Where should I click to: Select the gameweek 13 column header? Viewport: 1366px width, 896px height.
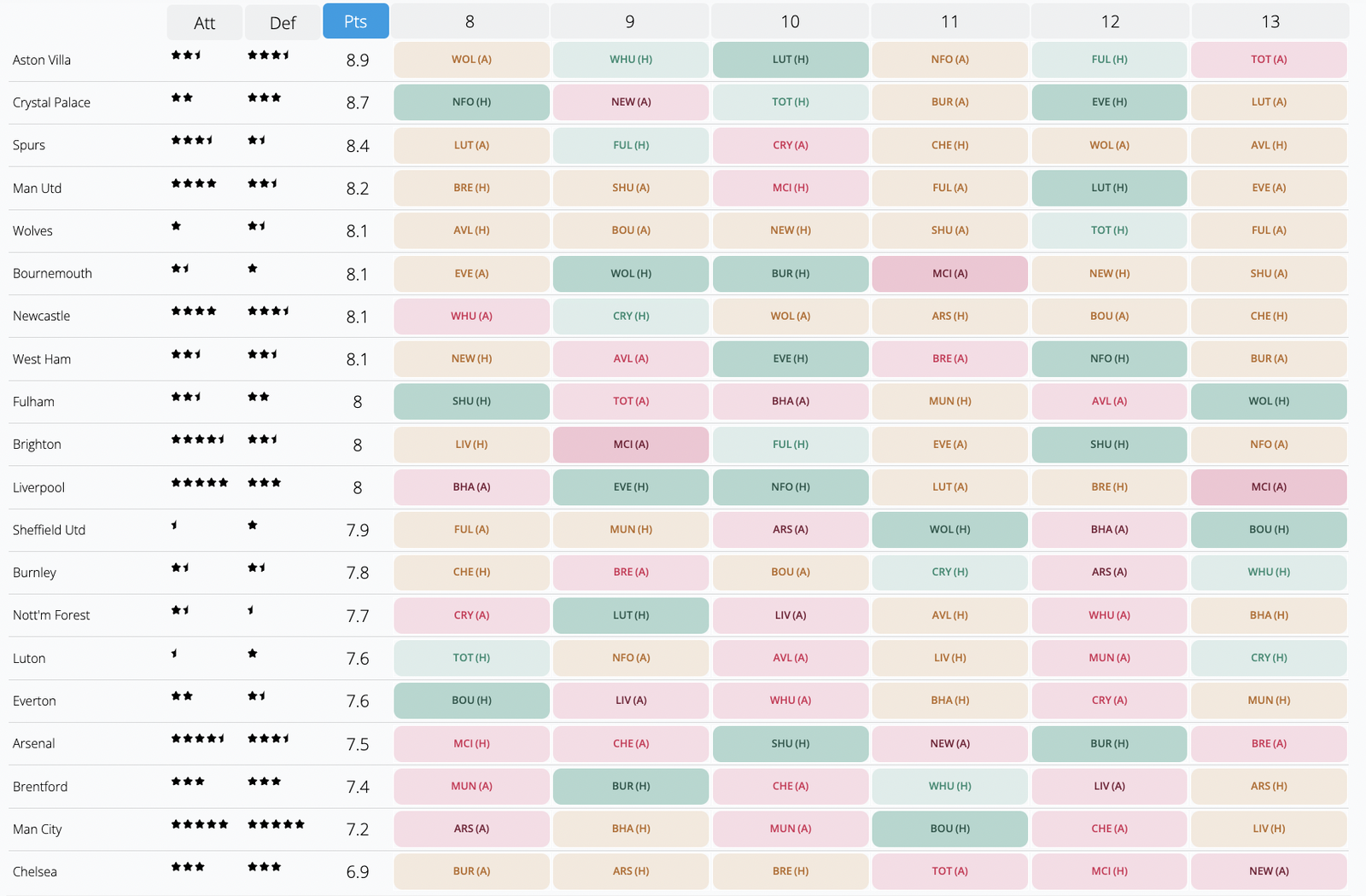(x=1270, y=21)
